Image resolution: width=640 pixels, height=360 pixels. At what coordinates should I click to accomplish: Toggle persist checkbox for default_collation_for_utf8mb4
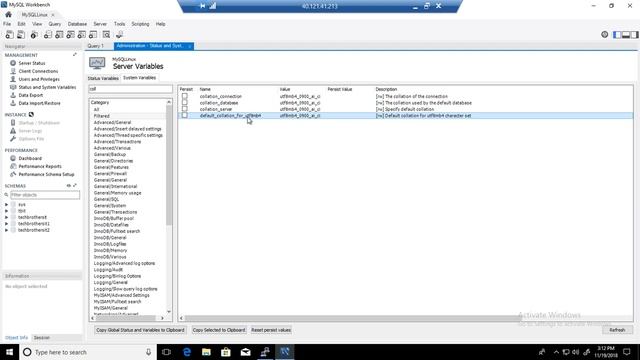pyautogui.click(x=184, y=116)
